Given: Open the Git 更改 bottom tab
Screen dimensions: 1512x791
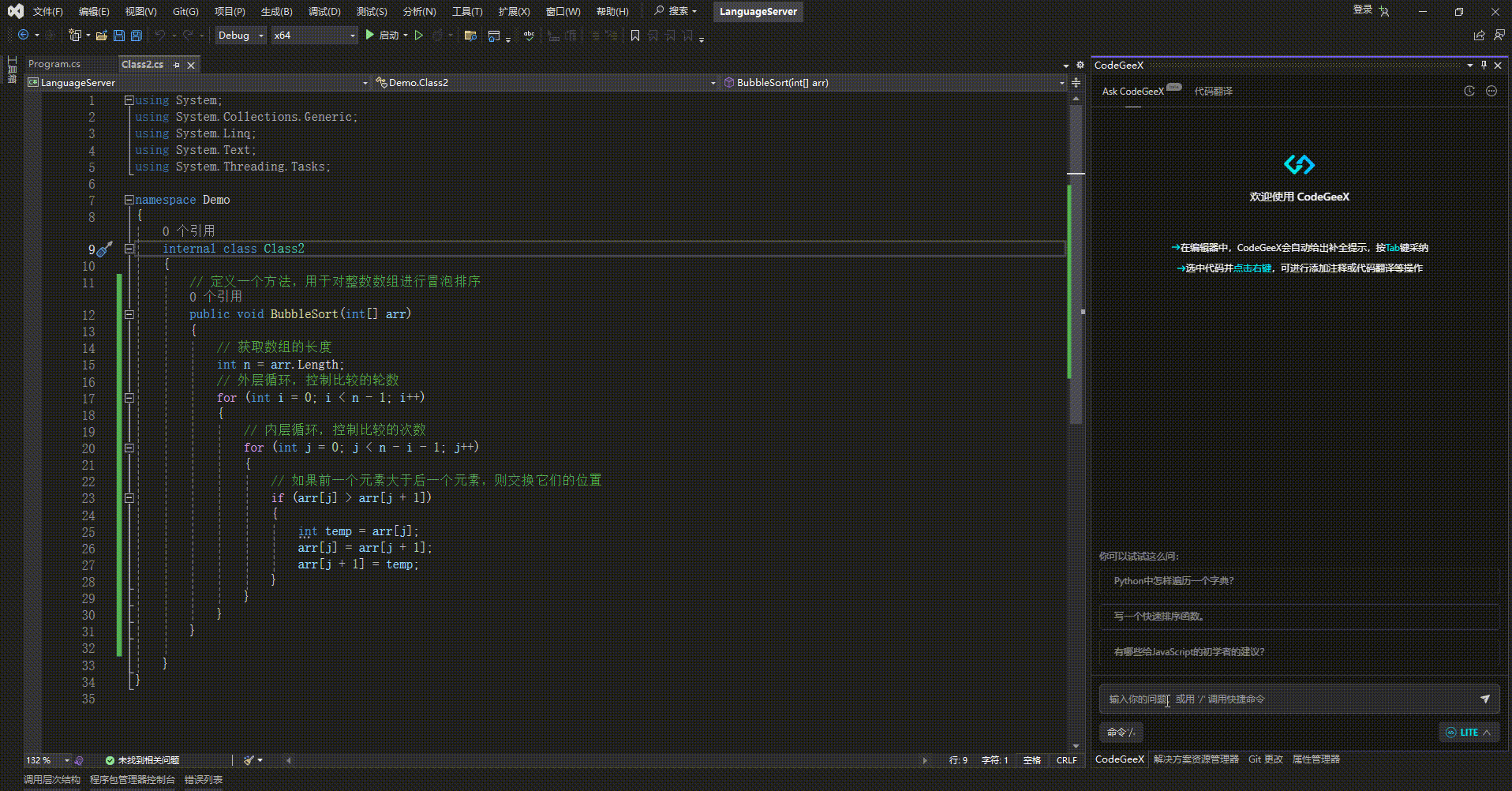Looking at the screenshot, I should coord(1266,759).
